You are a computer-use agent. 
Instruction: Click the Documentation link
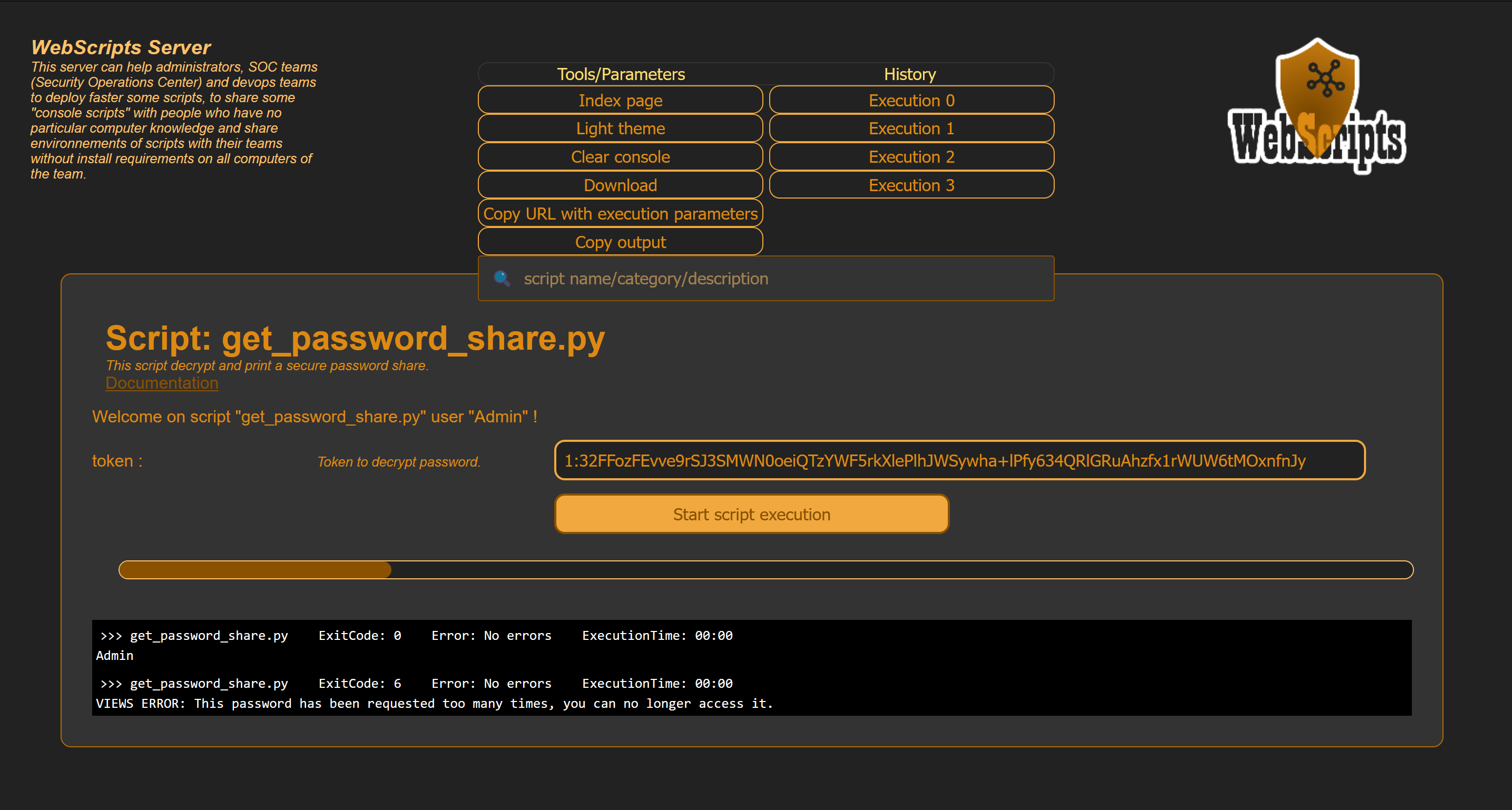(x=160, y=383)
